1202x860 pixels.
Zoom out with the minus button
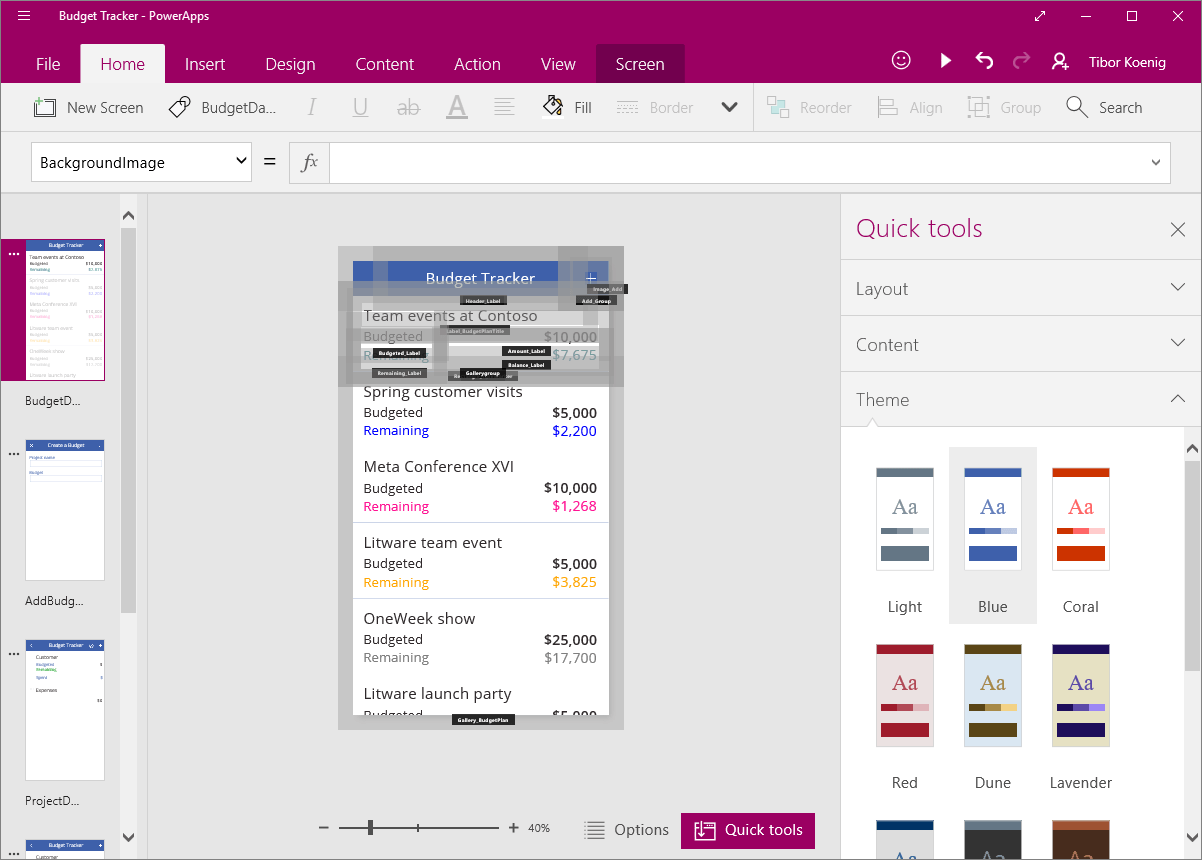324,828
